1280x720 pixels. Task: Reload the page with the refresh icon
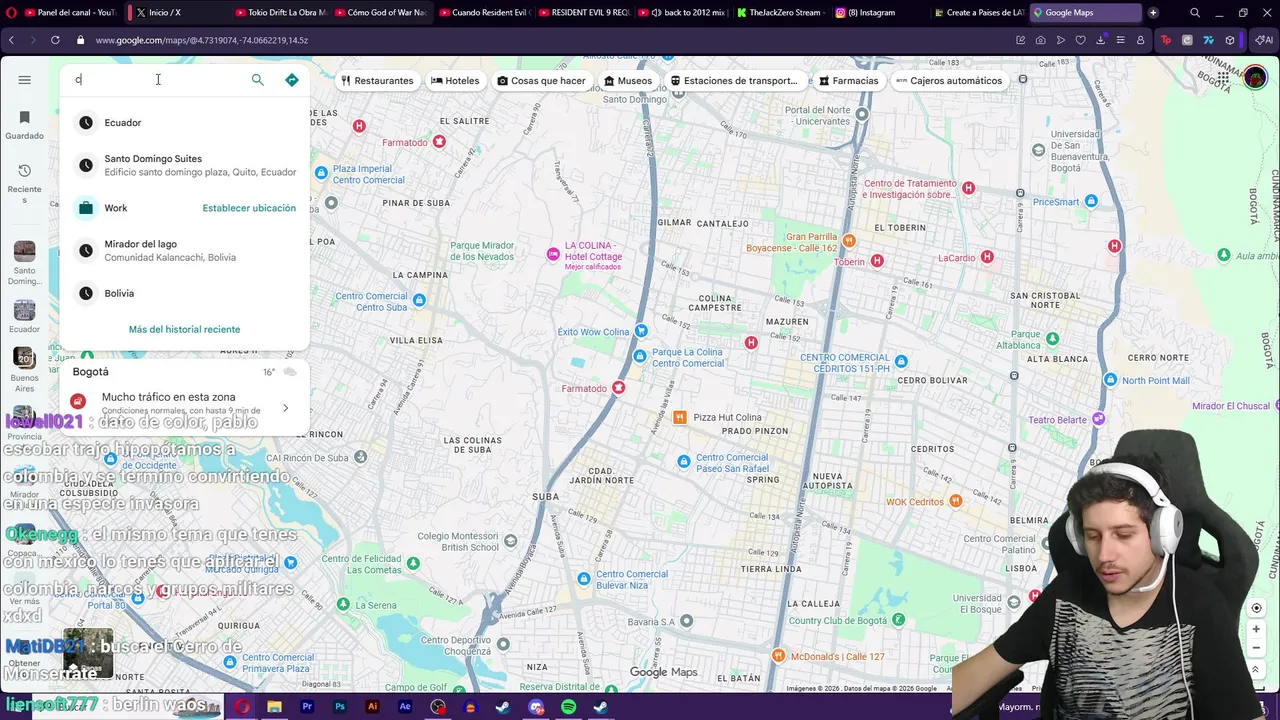55,40
